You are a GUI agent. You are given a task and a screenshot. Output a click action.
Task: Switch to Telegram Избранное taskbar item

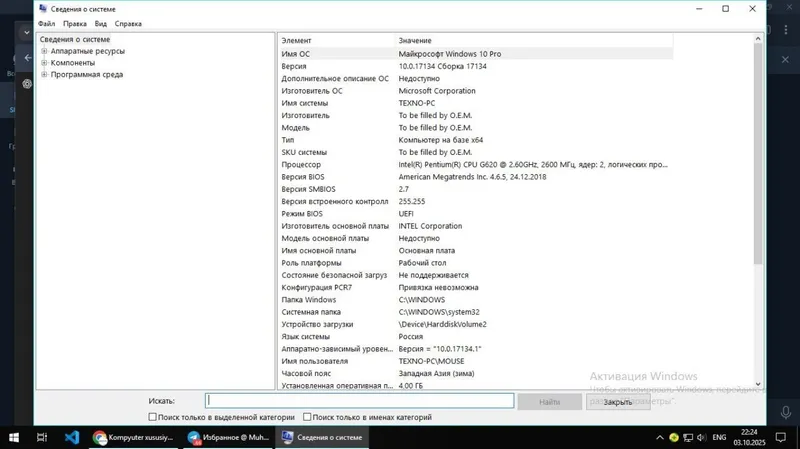(x=228, y=437)
